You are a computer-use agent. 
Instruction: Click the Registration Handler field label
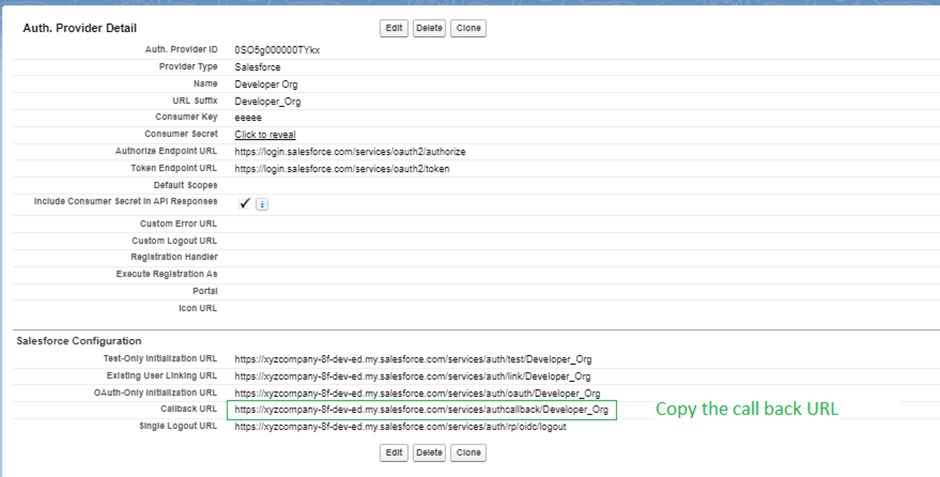[174, 257]
